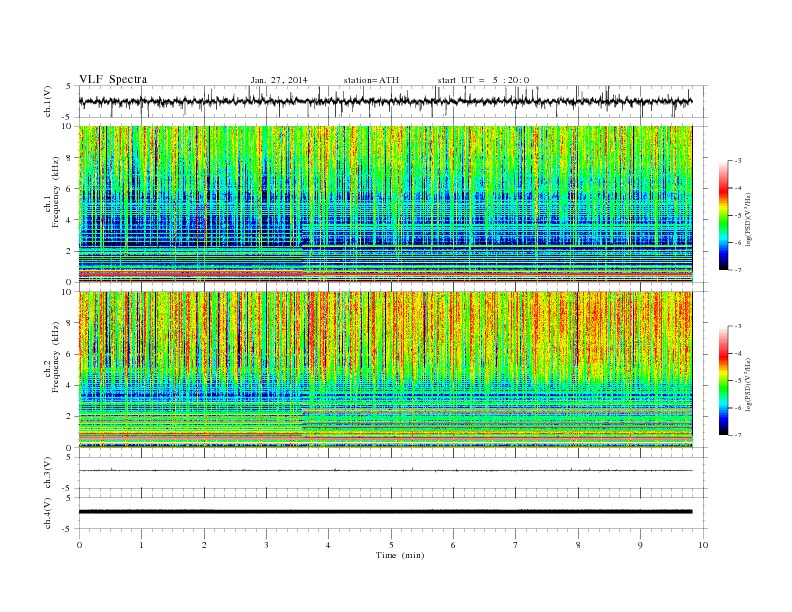The width and height of the screenshot is (792, 612).
Task: Click the "8" kHz tick of ch.1 spectrogram
Action: (x=69, y=158)
